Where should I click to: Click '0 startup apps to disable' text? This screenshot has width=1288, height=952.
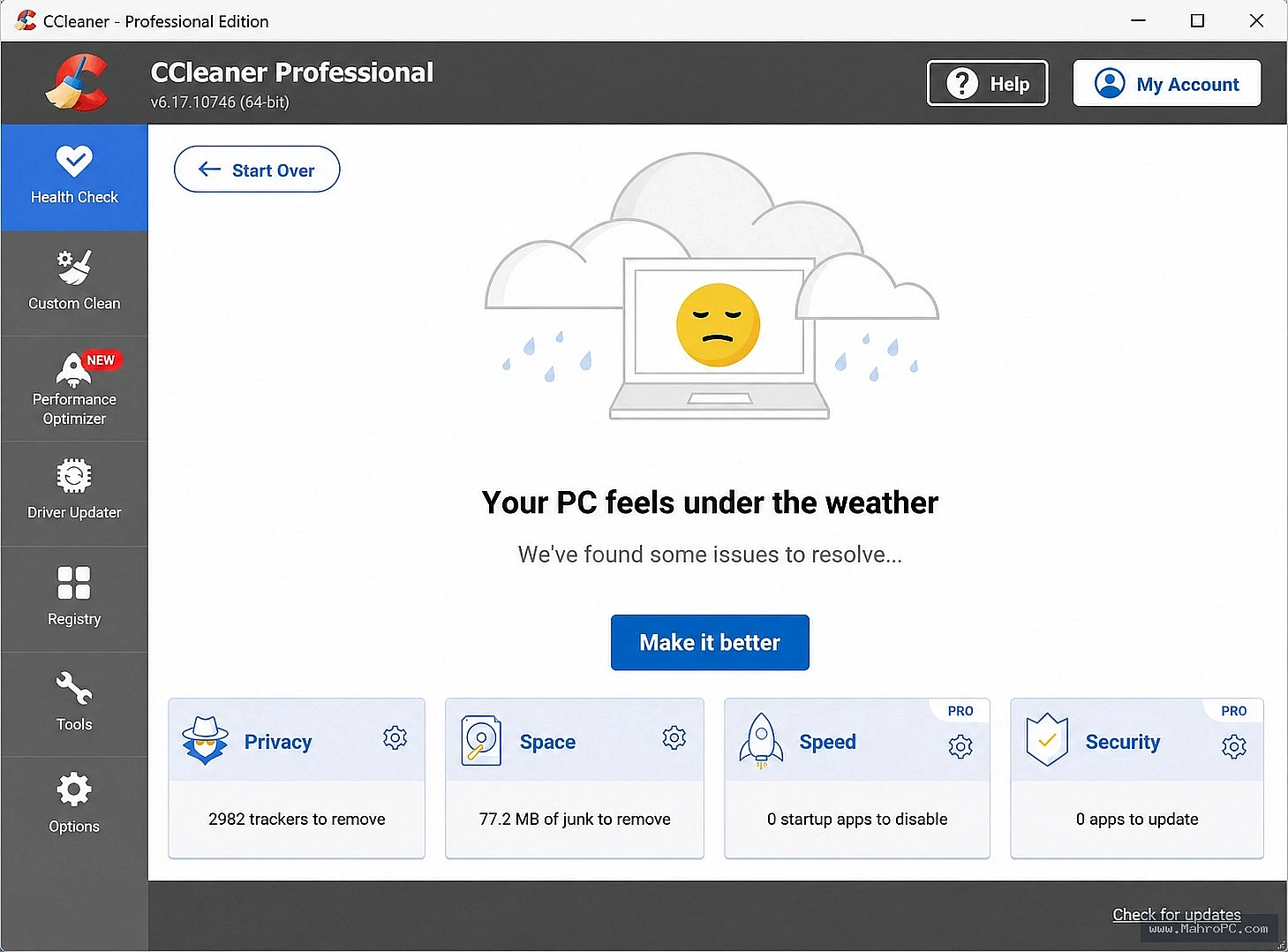pyautogui.click(x=857, y=819)
